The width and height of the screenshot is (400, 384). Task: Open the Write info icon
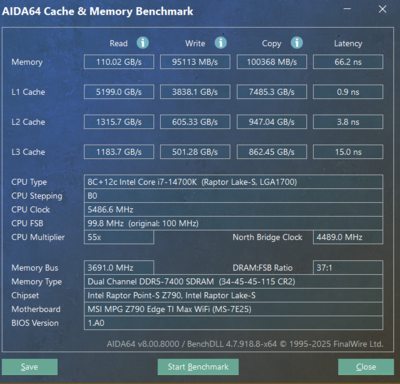[220, 43]
